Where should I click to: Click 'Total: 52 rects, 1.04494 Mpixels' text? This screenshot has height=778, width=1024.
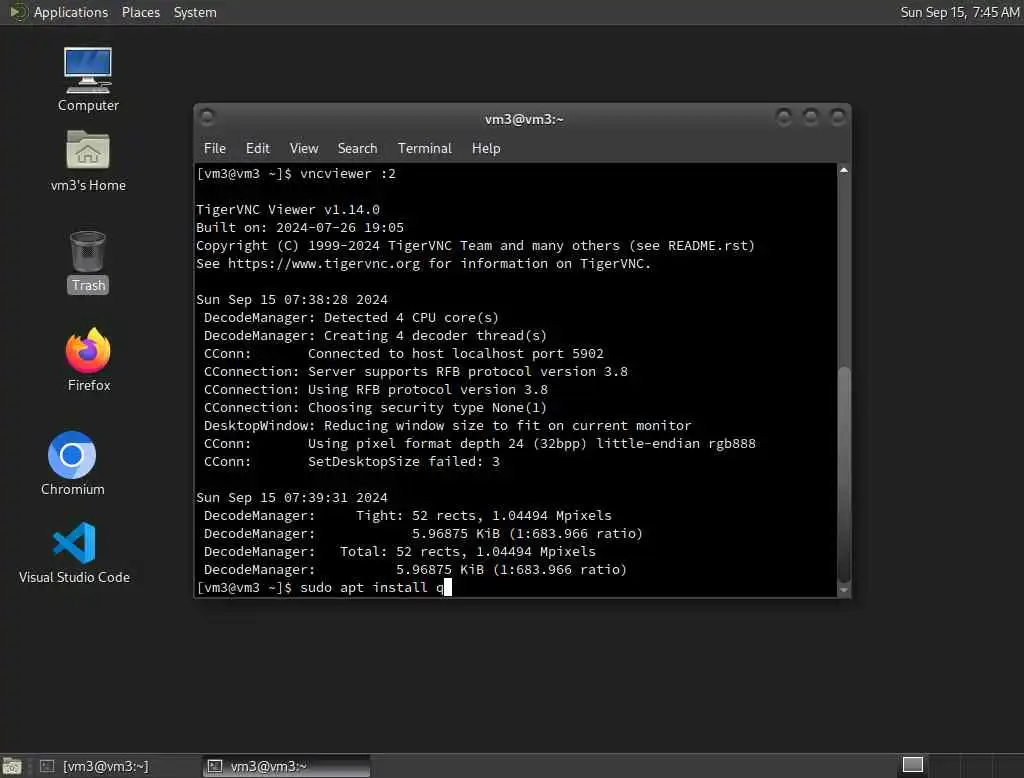(468, 551)
